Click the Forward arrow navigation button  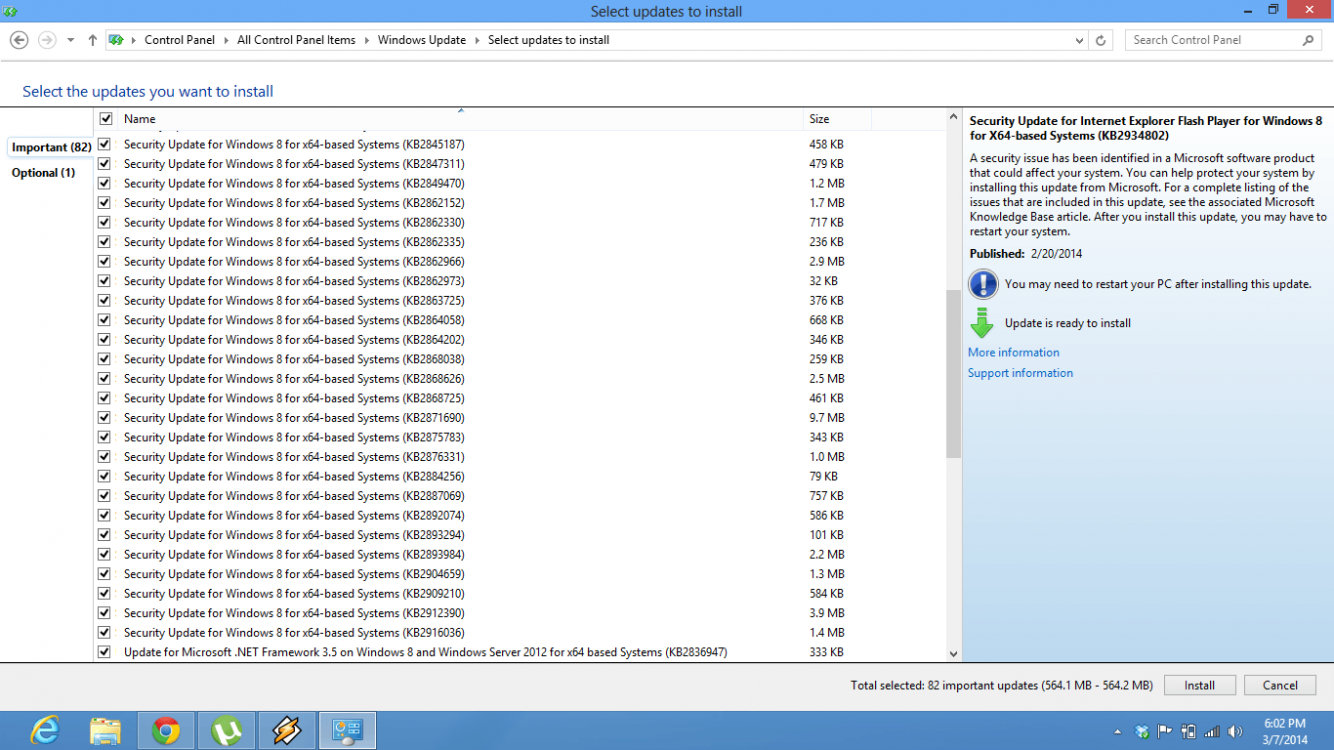click(46, 40)
